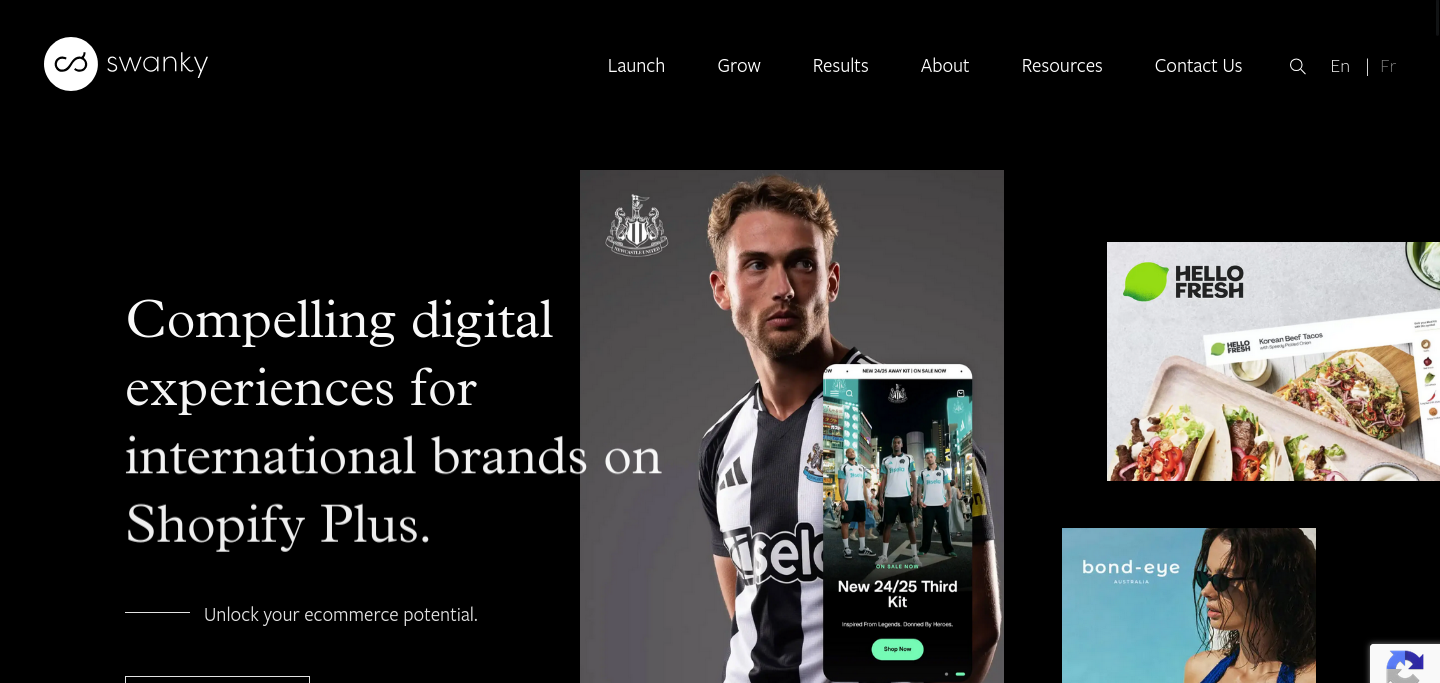Select the En language option

(x=1340, y=66)
